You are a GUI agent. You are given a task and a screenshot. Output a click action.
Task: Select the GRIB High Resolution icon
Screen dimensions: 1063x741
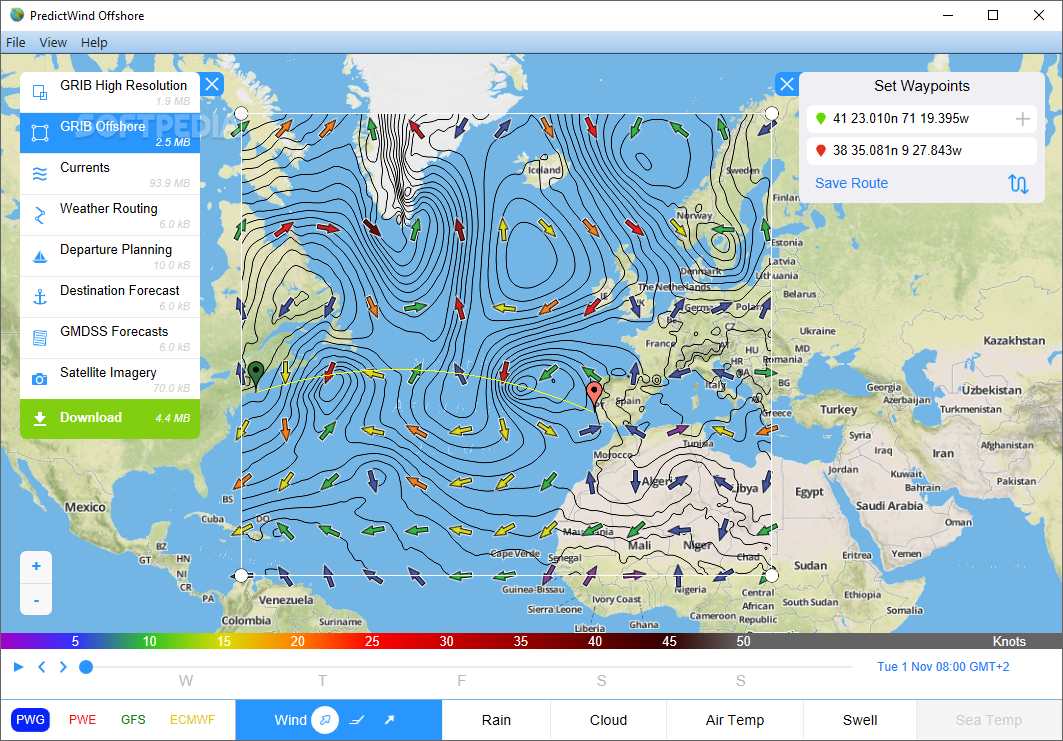[40, 92]
